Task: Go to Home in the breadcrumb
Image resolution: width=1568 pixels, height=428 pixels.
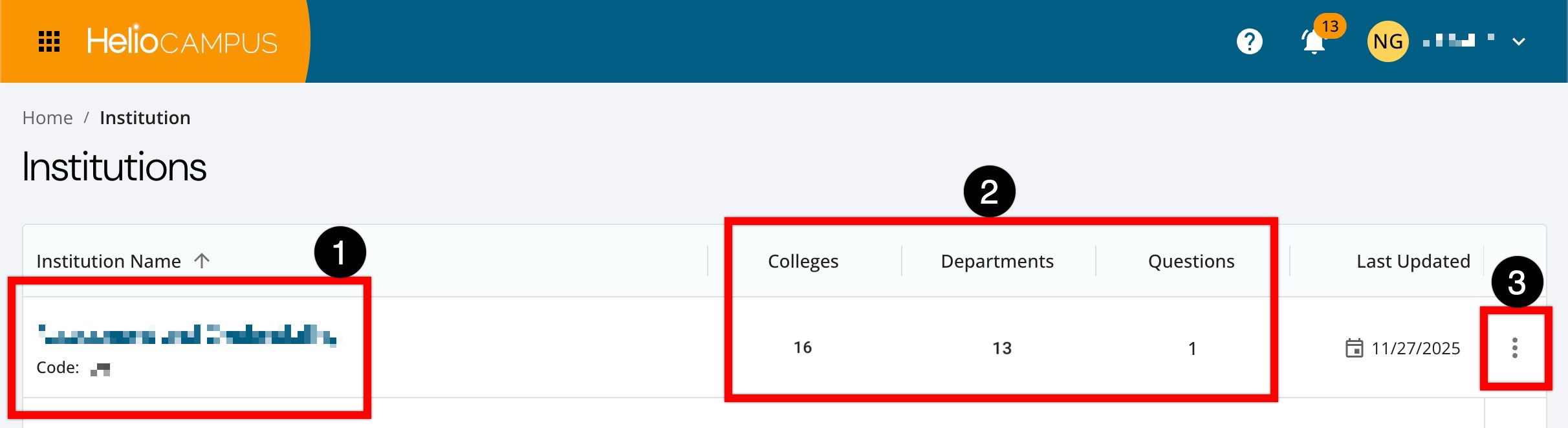Action: click(x=47, y=118)
